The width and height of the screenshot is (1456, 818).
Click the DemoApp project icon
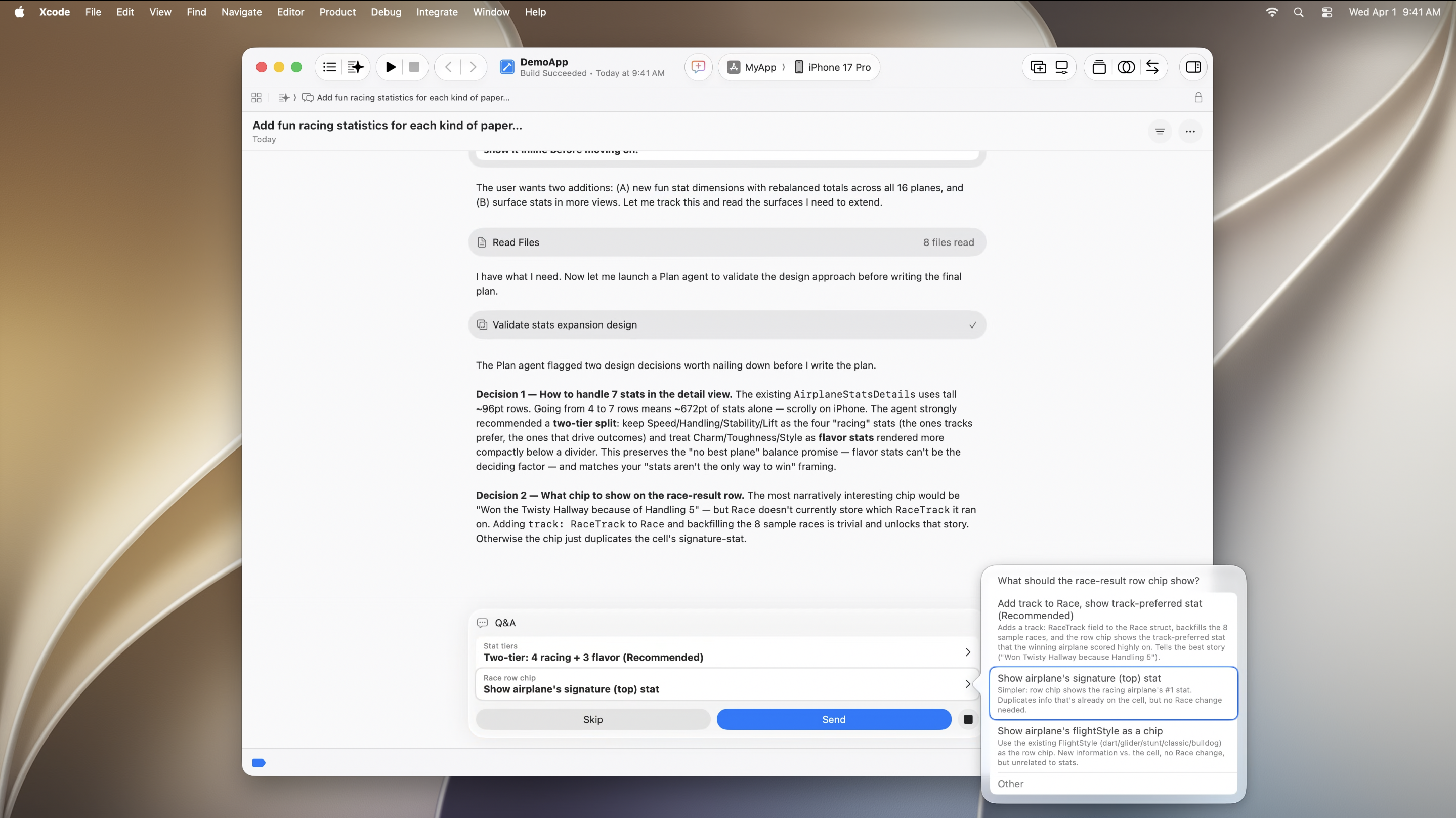click(x=506, y=67)
